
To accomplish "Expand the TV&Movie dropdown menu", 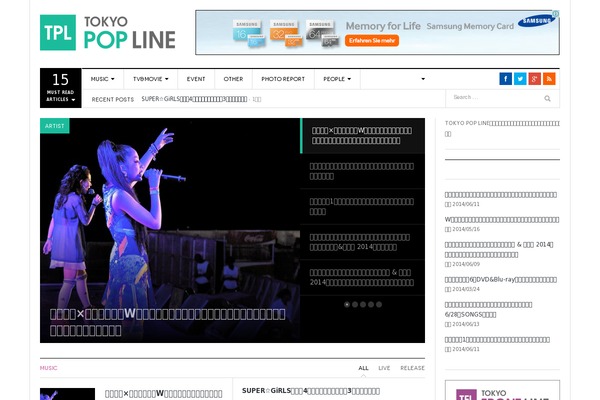I will (151, 79).
